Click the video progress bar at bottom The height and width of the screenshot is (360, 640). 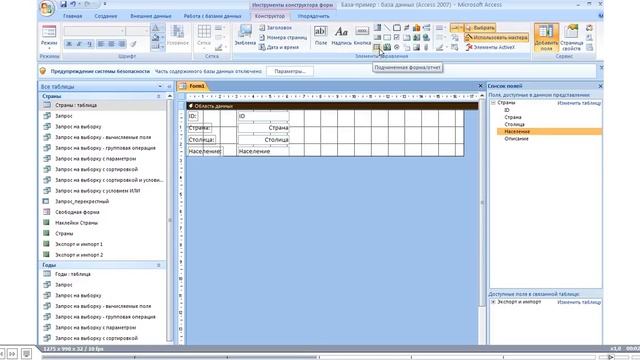[320, 357]
